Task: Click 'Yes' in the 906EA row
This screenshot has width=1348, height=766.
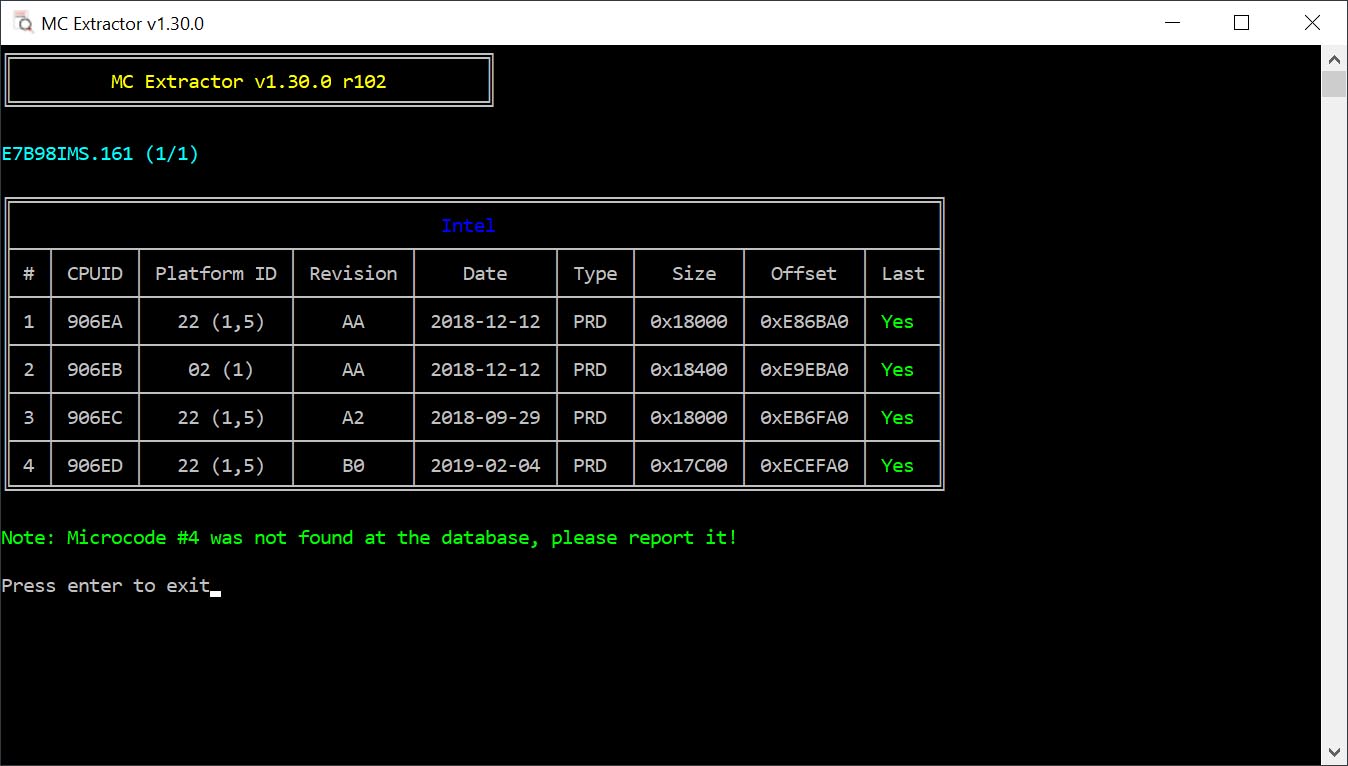Action: (897, 321)
